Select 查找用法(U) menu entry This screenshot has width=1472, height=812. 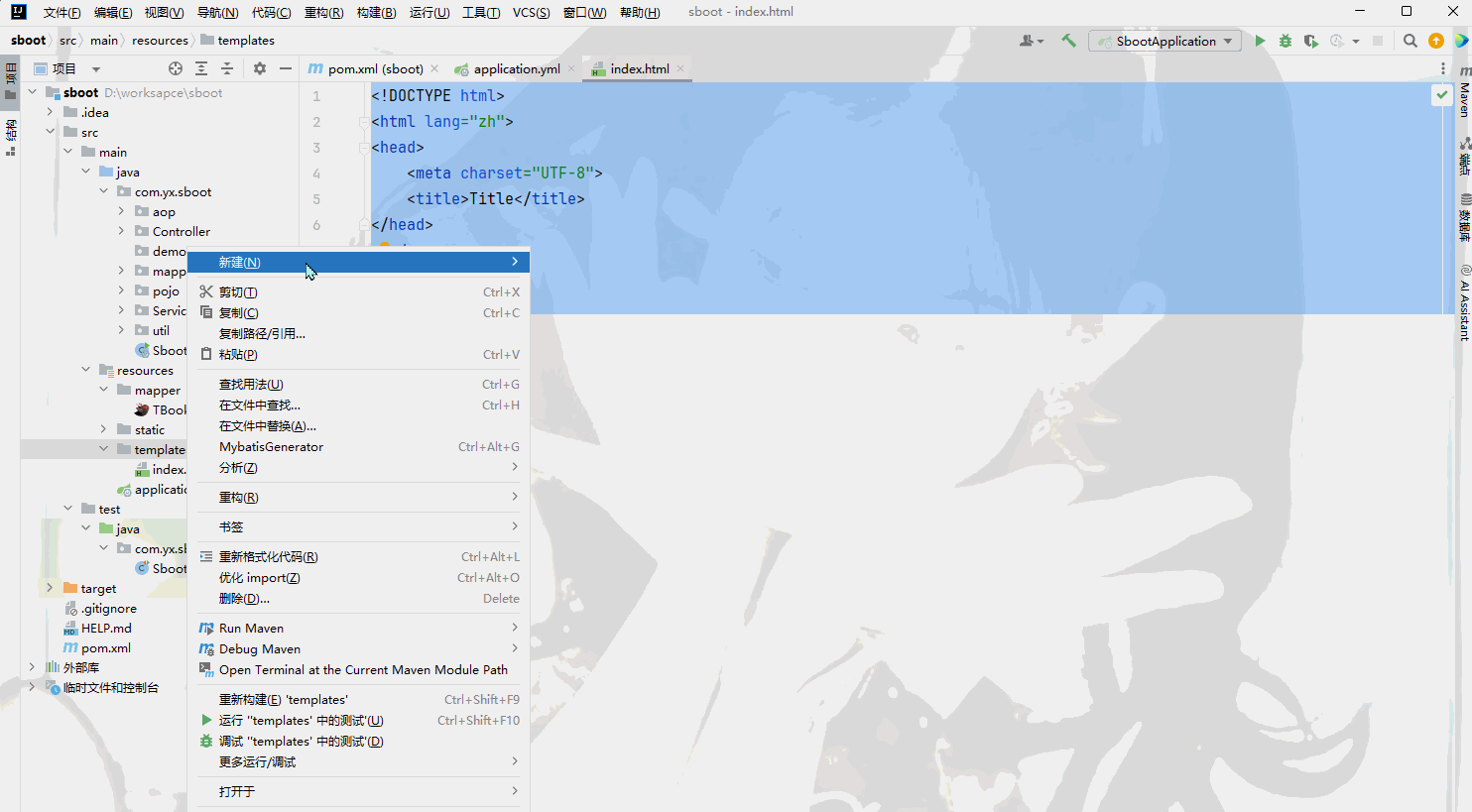358,384
